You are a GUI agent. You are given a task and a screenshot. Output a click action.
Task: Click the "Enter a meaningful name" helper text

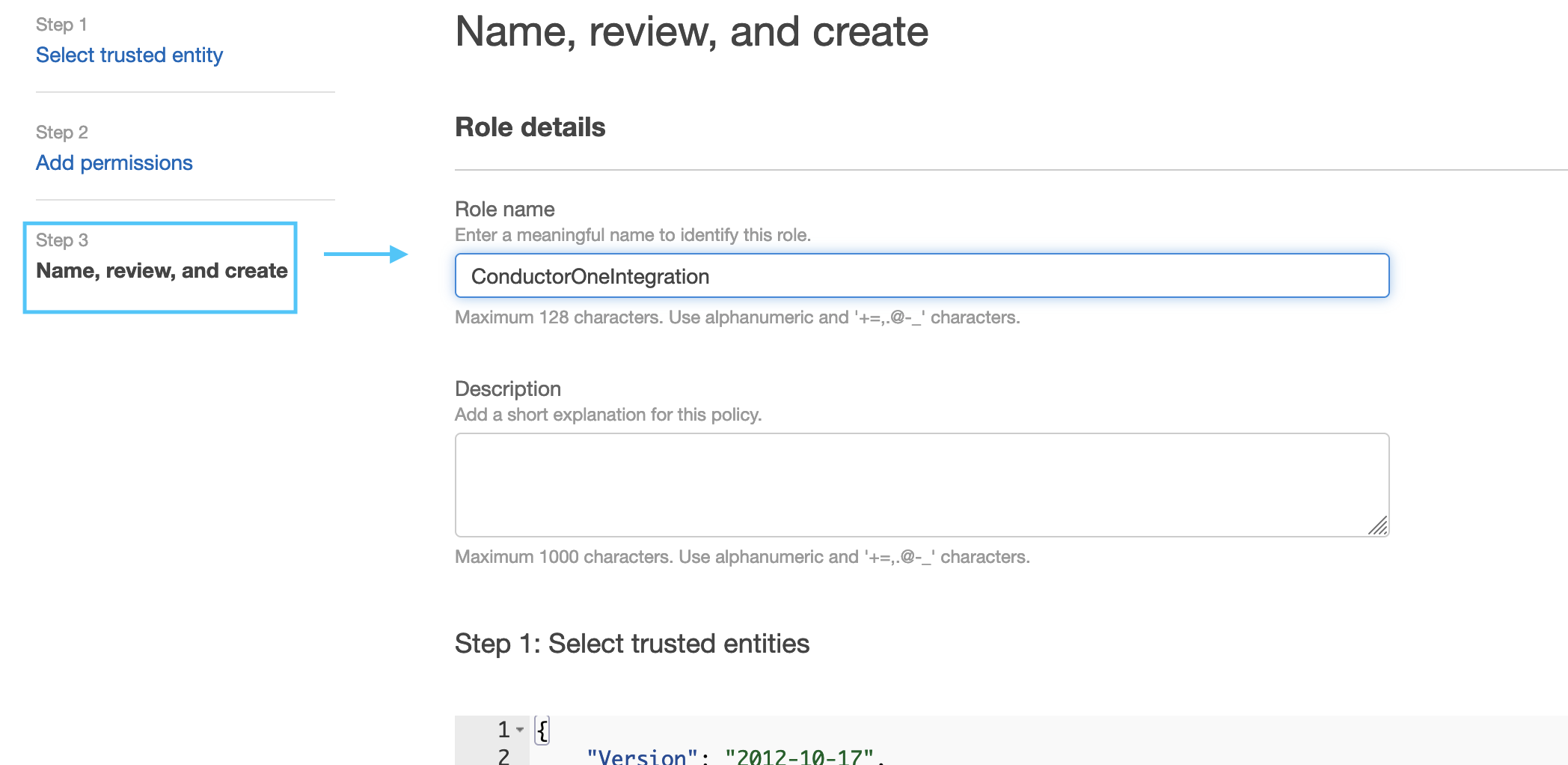(632, 234)
